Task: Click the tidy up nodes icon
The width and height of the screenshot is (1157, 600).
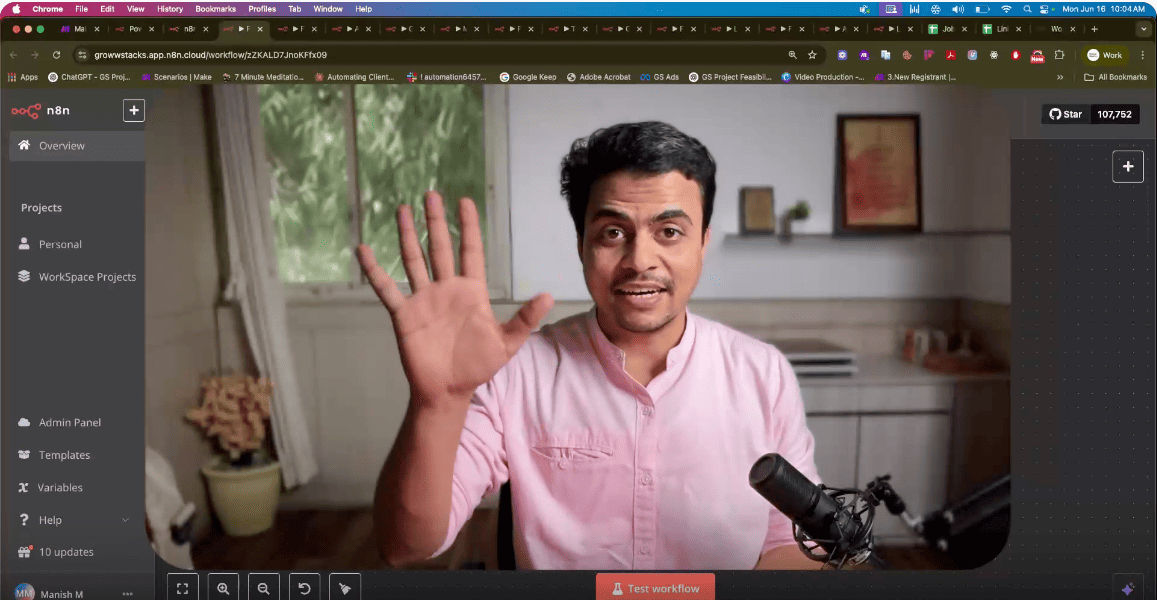Action: click(x=345, y=588)
